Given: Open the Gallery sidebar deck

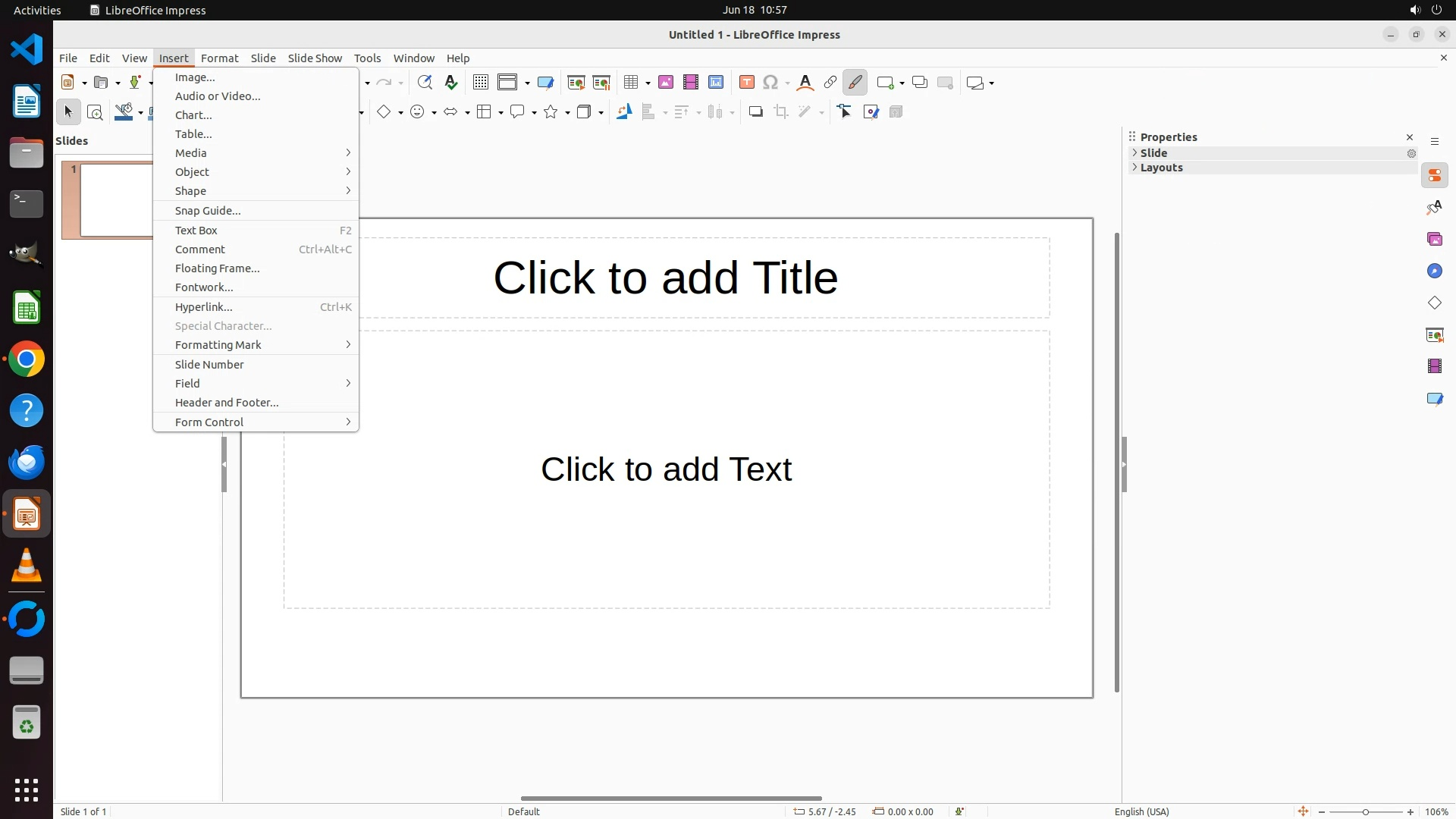Looking at the screenshot, I should 1434,240.
